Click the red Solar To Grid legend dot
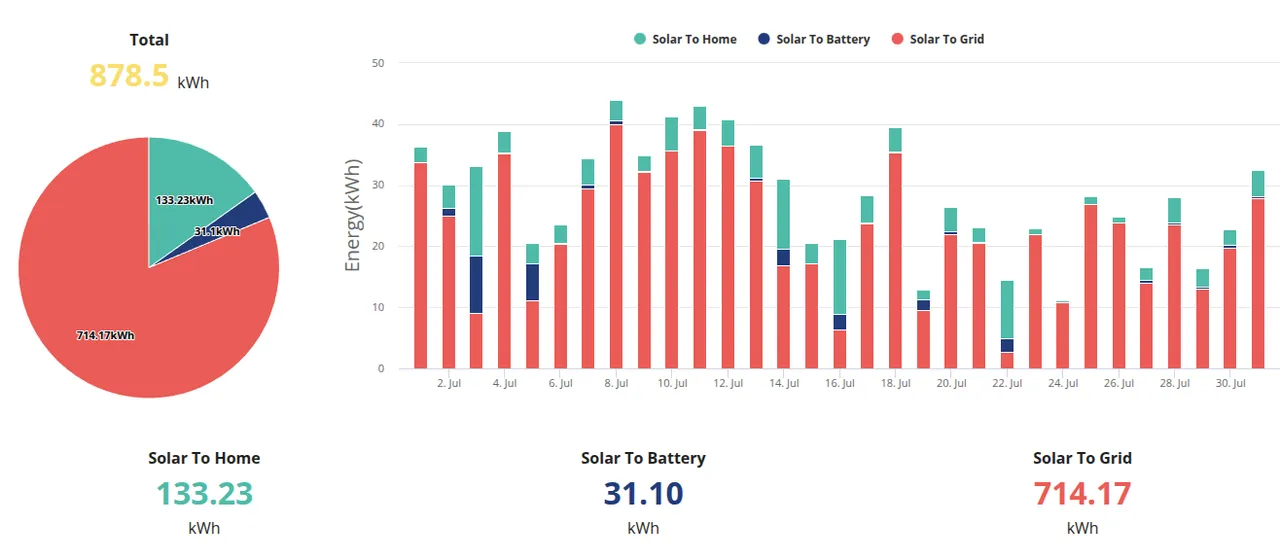The image size is (1280, 551). 898,39
